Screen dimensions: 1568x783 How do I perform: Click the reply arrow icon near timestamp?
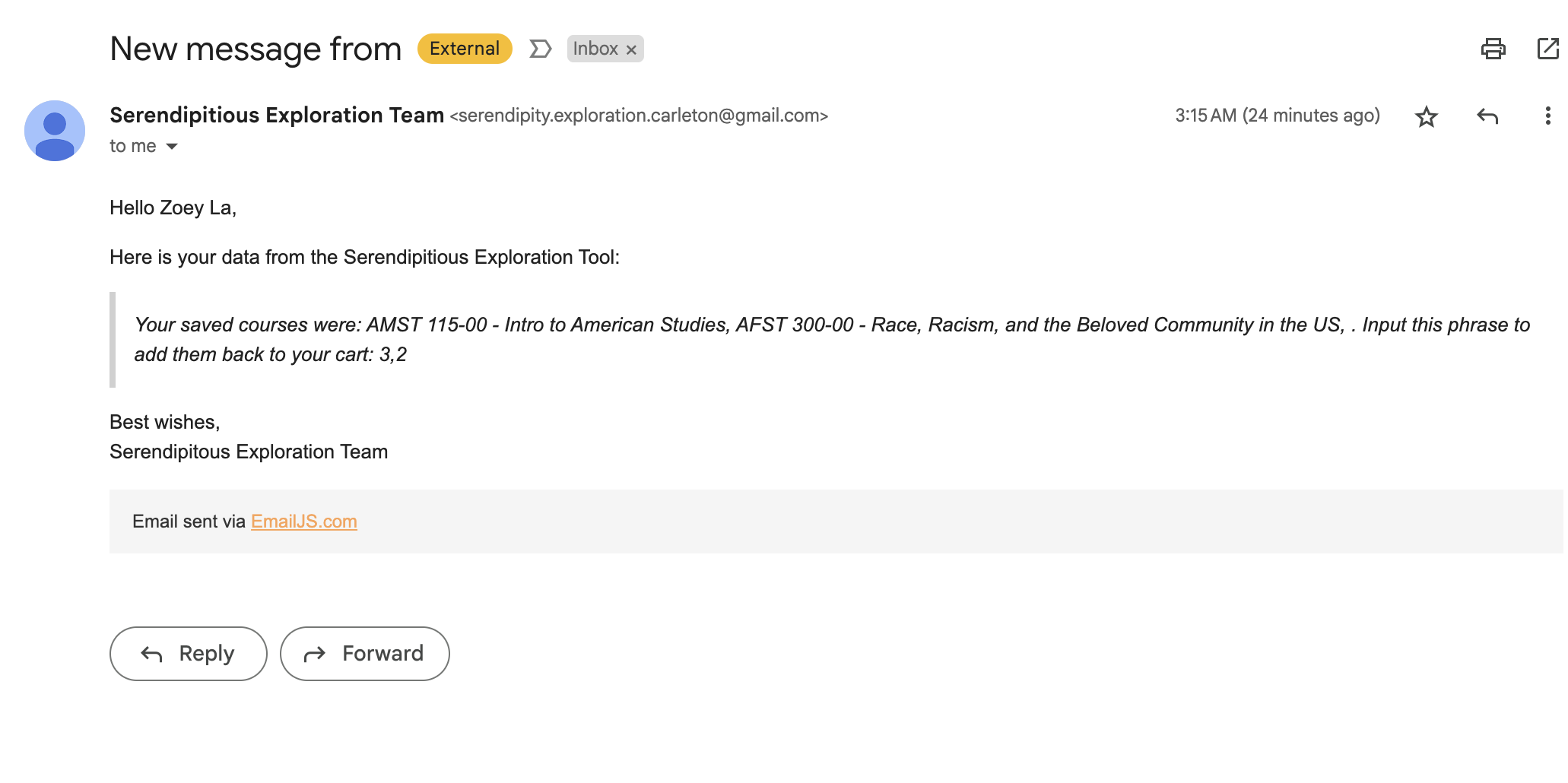1487,116
